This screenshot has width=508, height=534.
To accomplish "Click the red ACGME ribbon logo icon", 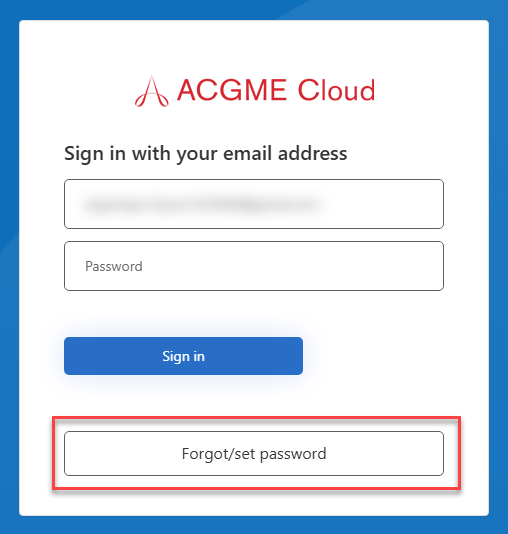I will [152, 91].
